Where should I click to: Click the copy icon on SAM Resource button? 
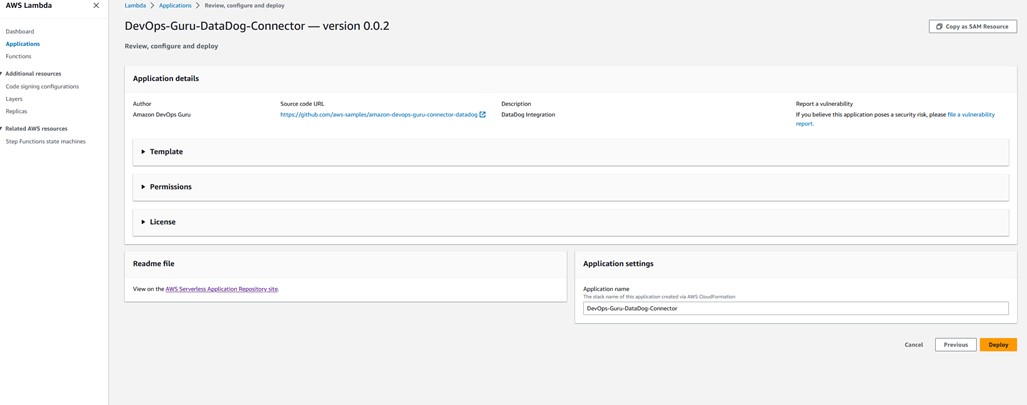click(939, 27)
